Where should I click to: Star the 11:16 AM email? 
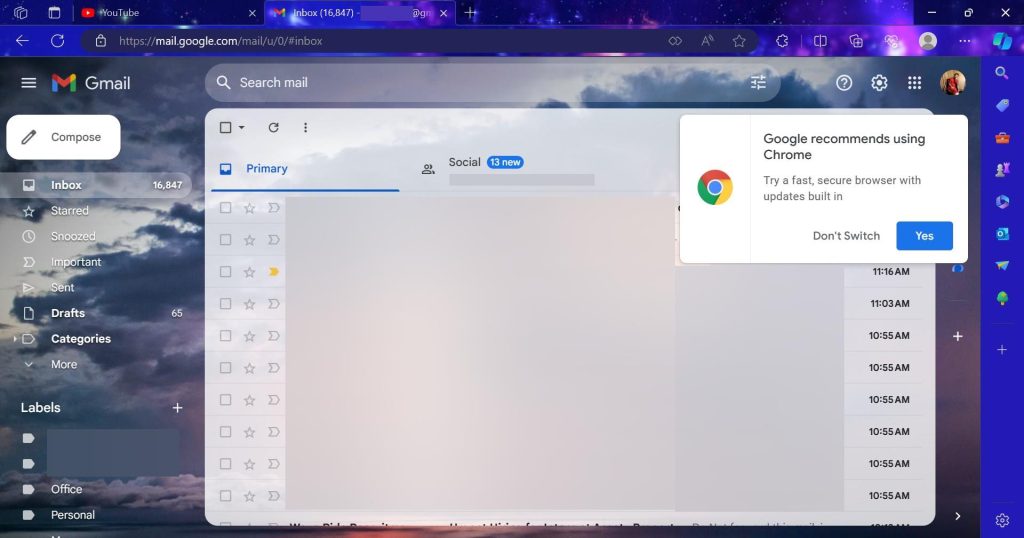click(x=249, y=272)
